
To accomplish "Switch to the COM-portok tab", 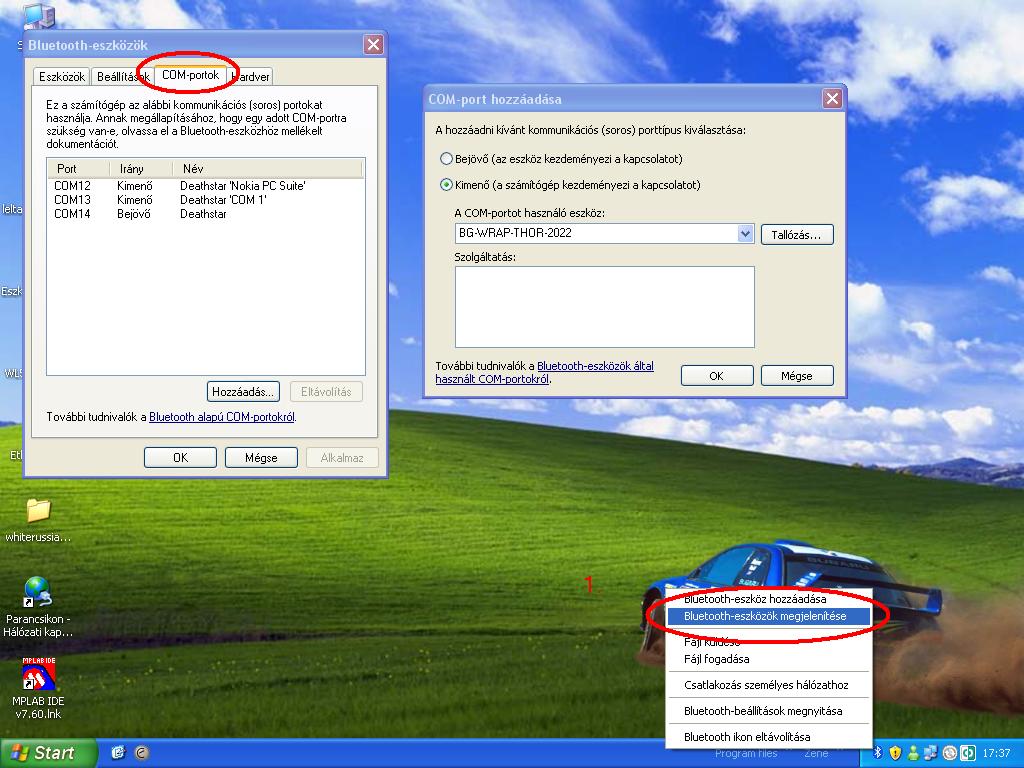I will [191, 75].
